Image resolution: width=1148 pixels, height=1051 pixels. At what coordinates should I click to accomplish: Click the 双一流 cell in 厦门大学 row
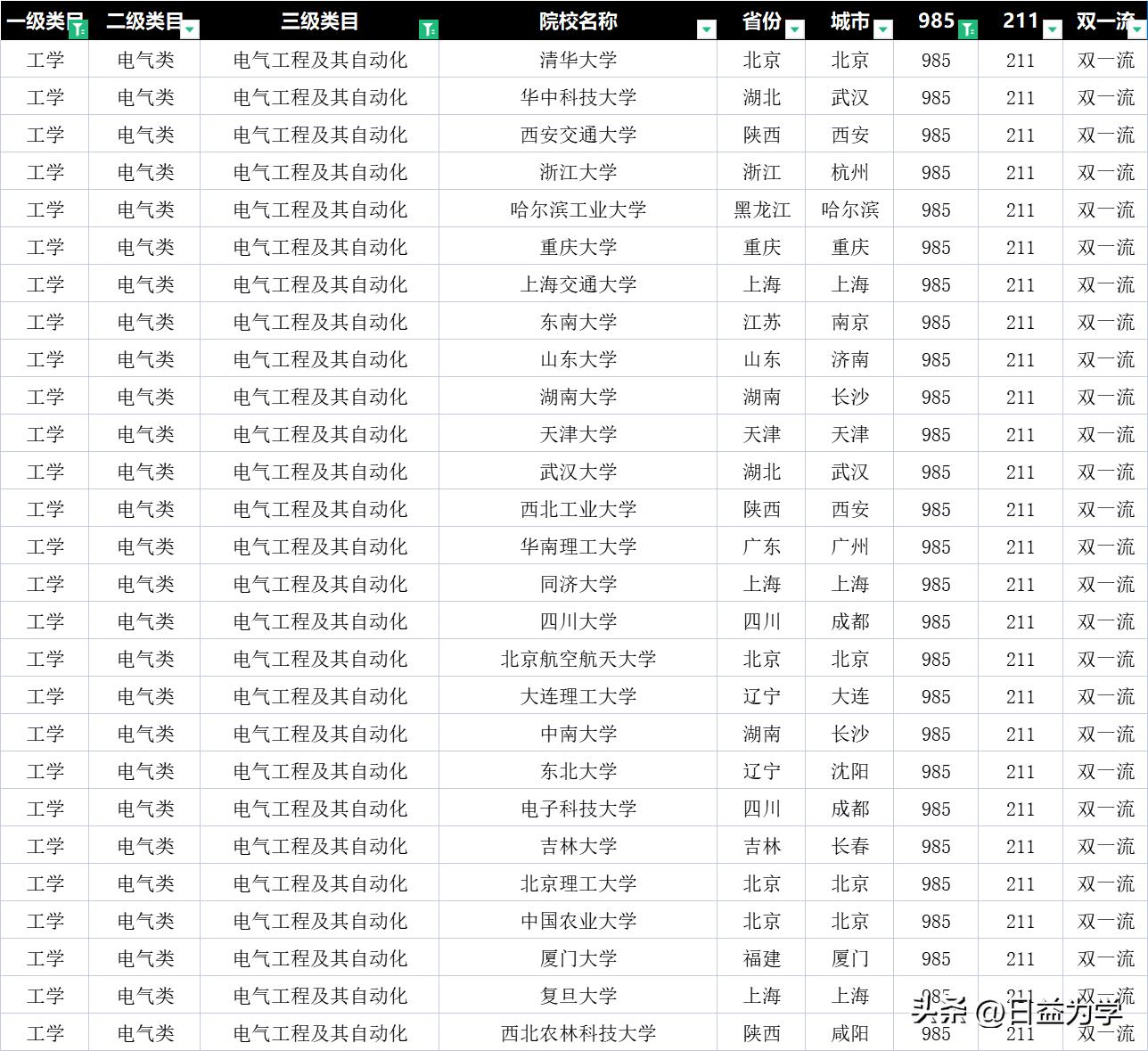1105,958
